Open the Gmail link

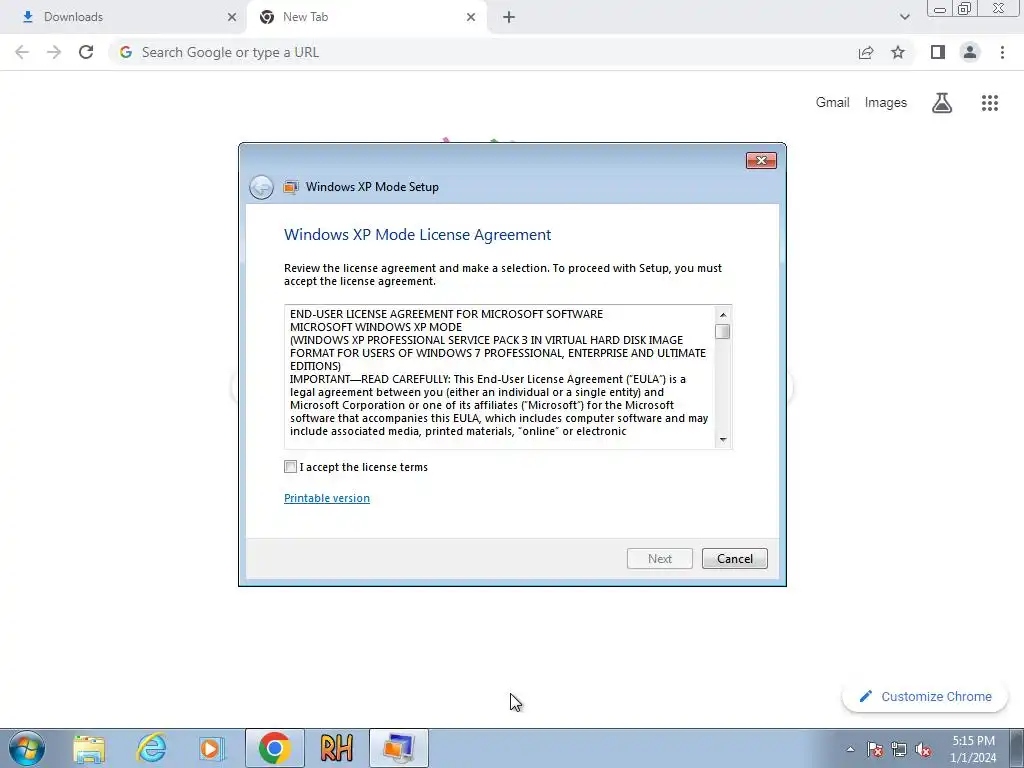[833, 103]
